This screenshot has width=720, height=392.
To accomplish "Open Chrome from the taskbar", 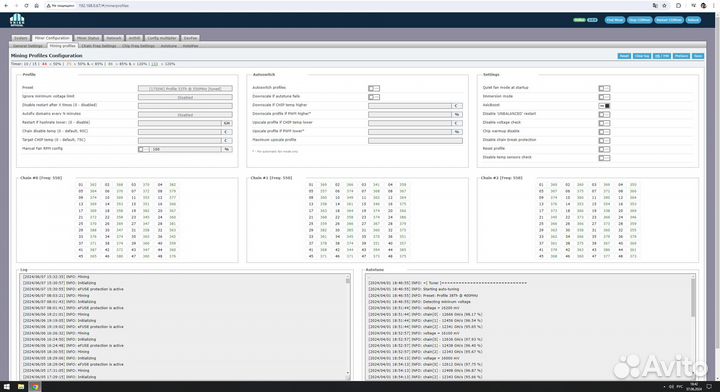I will [35, 387].
